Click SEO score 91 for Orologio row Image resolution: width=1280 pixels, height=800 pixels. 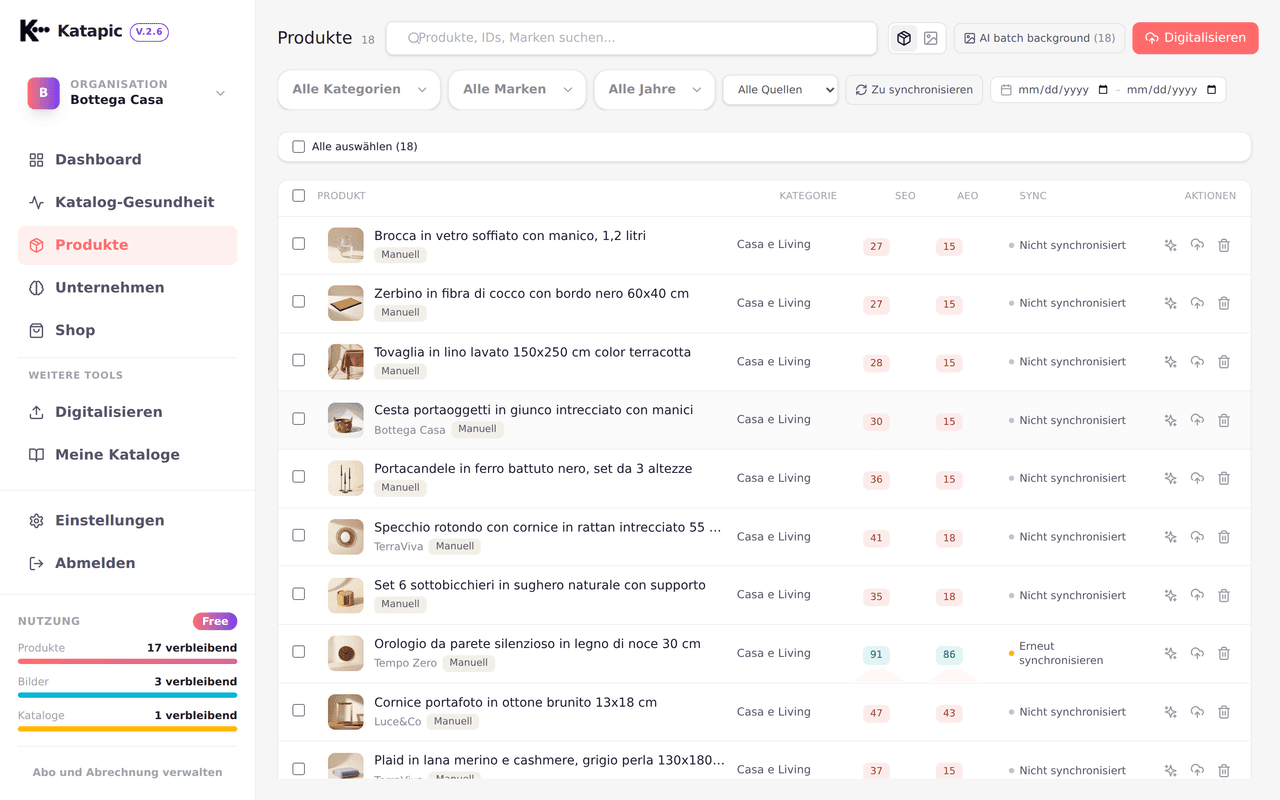pyautogui.click(x=876, y=655)
